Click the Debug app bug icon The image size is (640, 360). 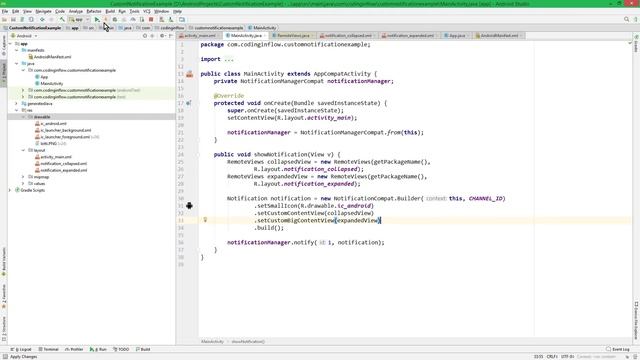tap(115, 20)
